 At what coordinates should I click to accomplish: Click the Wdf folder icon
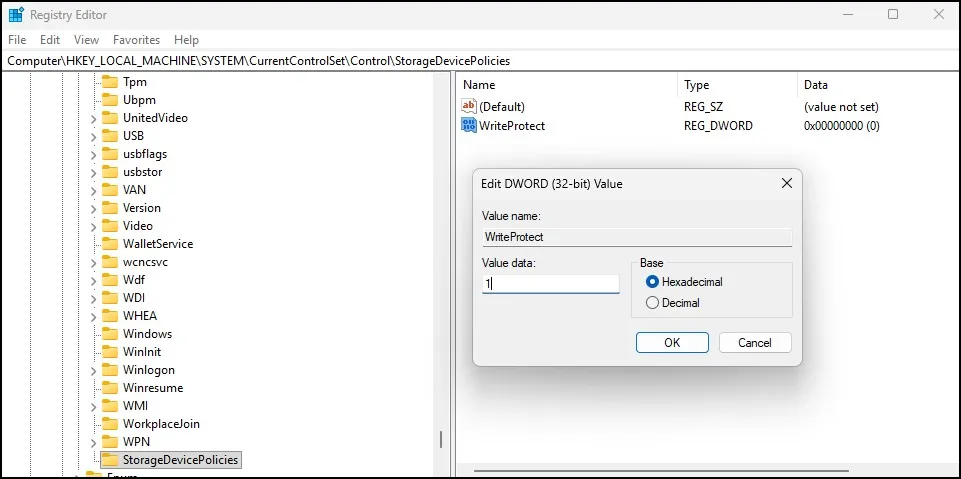[x=110, y=279]
